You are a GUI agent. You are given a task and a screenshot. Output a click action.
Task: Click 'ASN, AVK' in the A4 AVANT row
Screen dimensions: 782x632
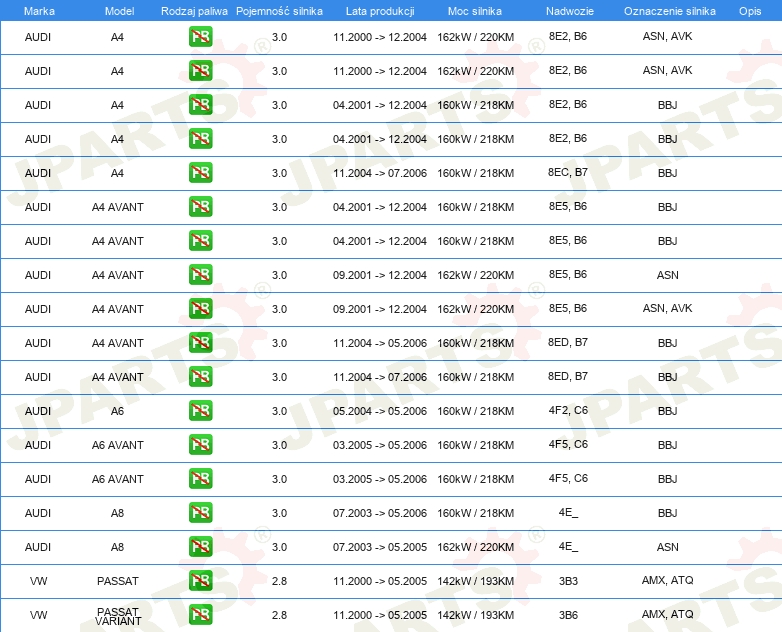(x=667, y=308)
